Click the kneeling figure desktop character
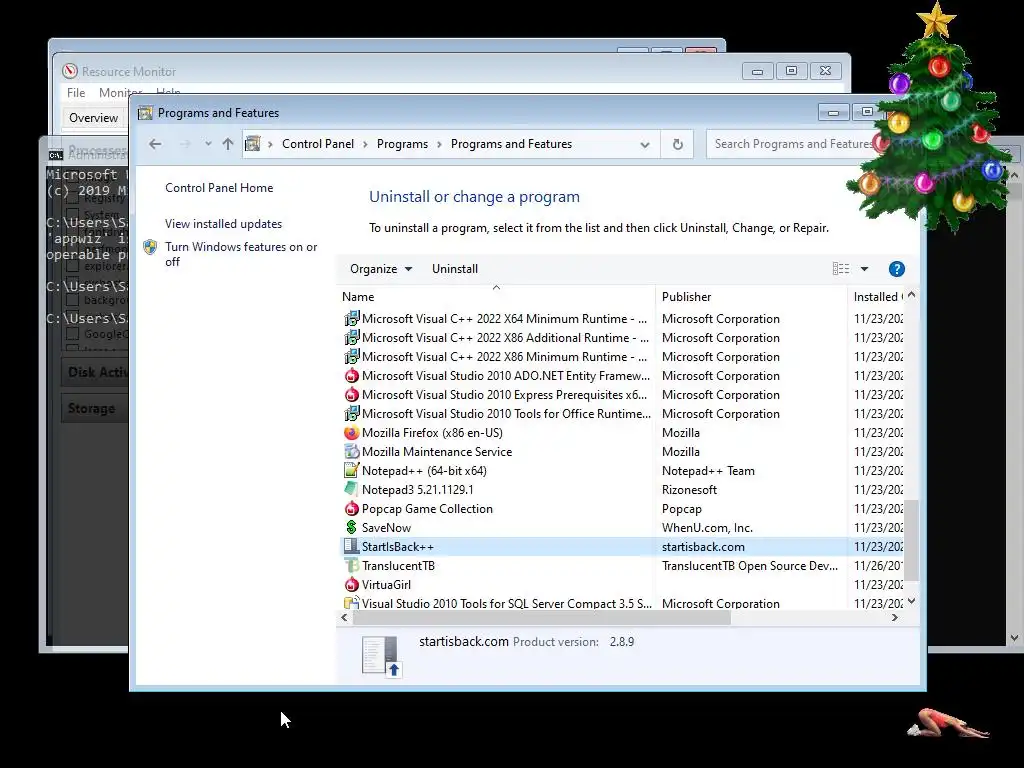Screen dimensions: 1024x768 948,724
